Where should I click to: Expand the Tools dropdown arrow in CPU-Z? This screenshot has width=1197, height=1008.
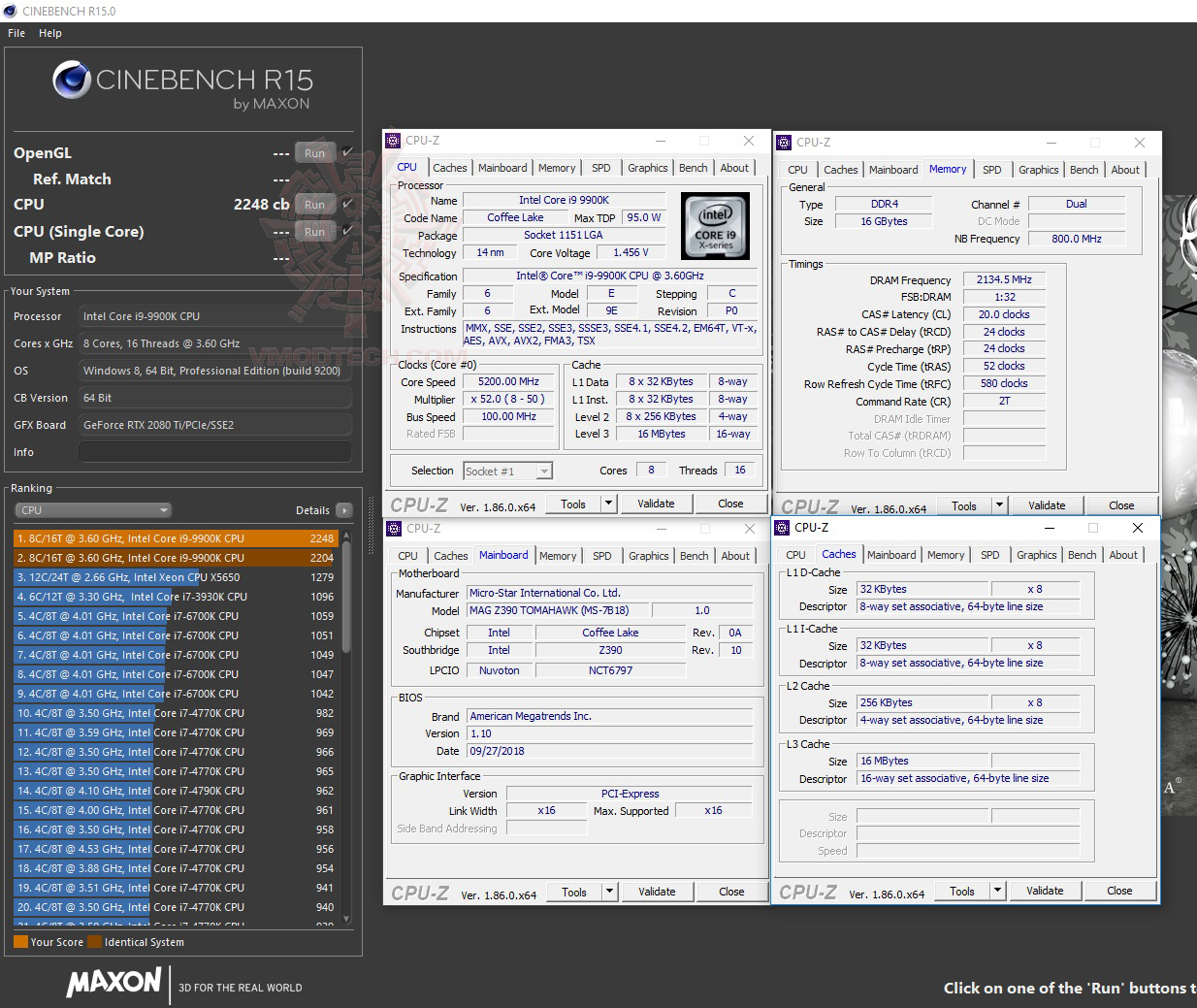[609, 504]
